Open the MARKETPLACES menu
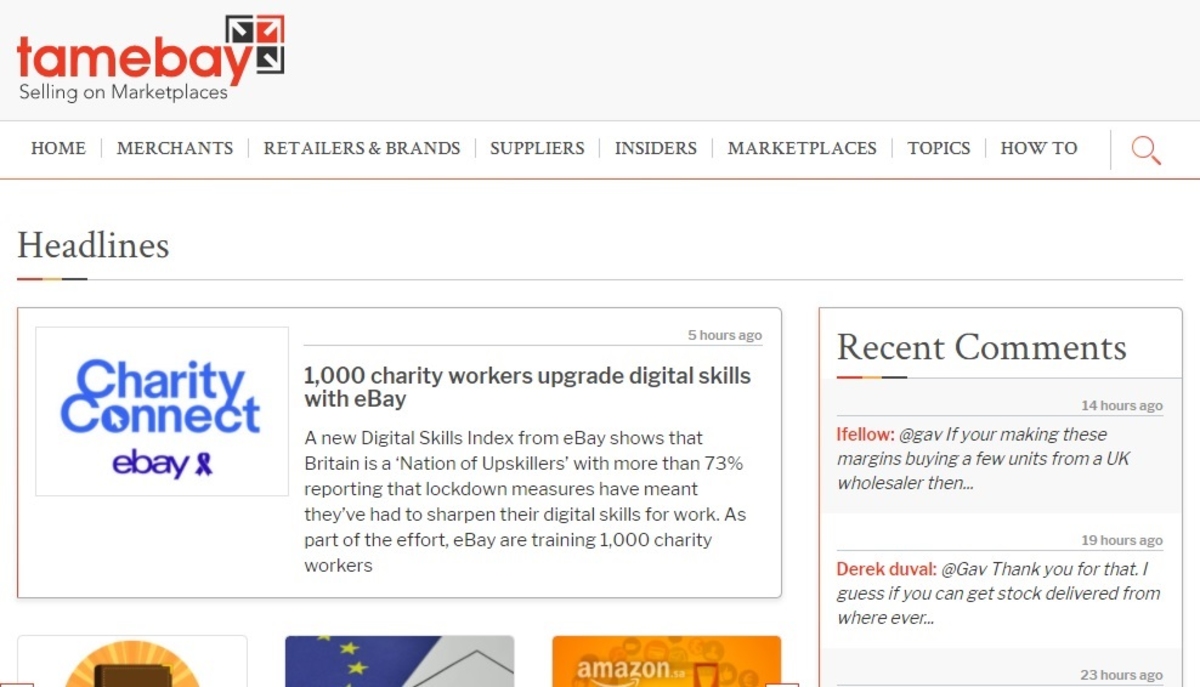The image size is (1200, 687). [802, 148]
